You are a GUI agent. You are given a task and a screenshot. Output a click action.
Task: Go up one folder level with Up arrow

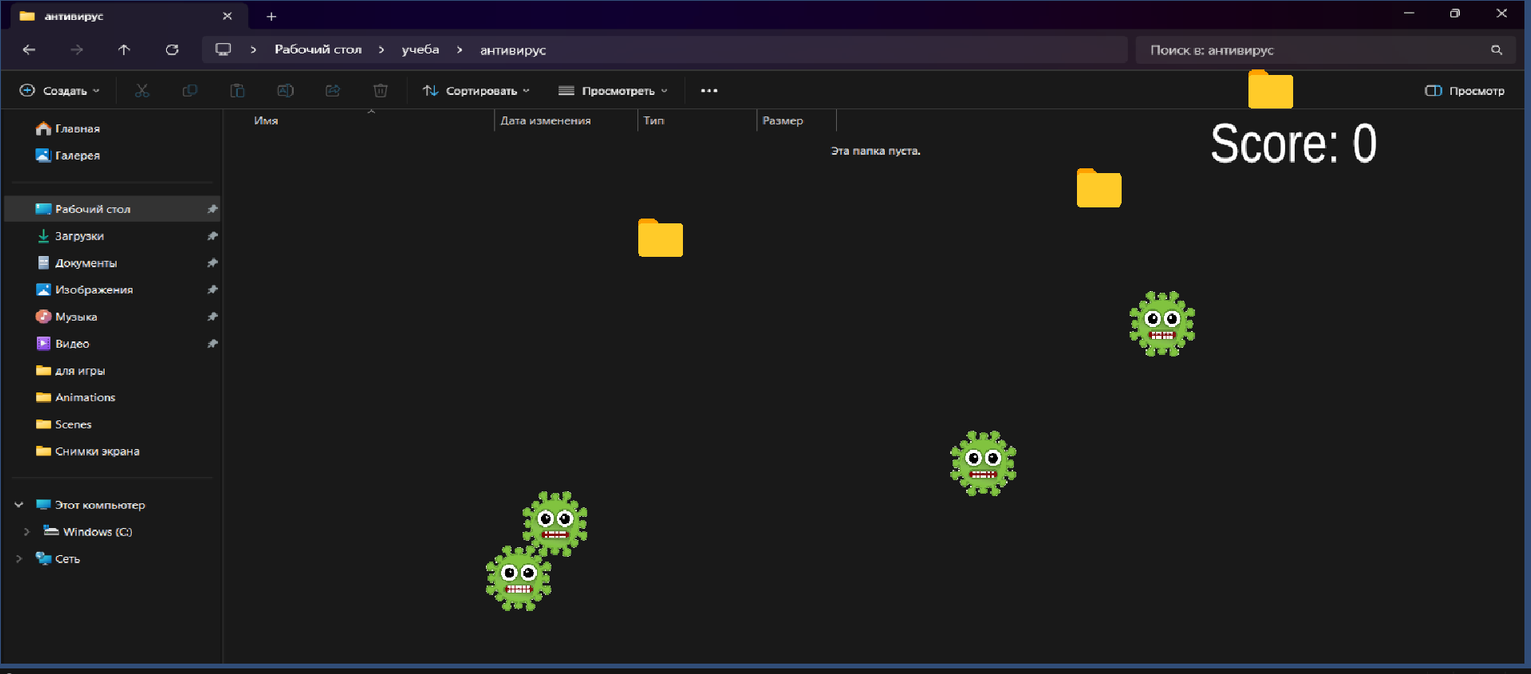tap(124, 50)
